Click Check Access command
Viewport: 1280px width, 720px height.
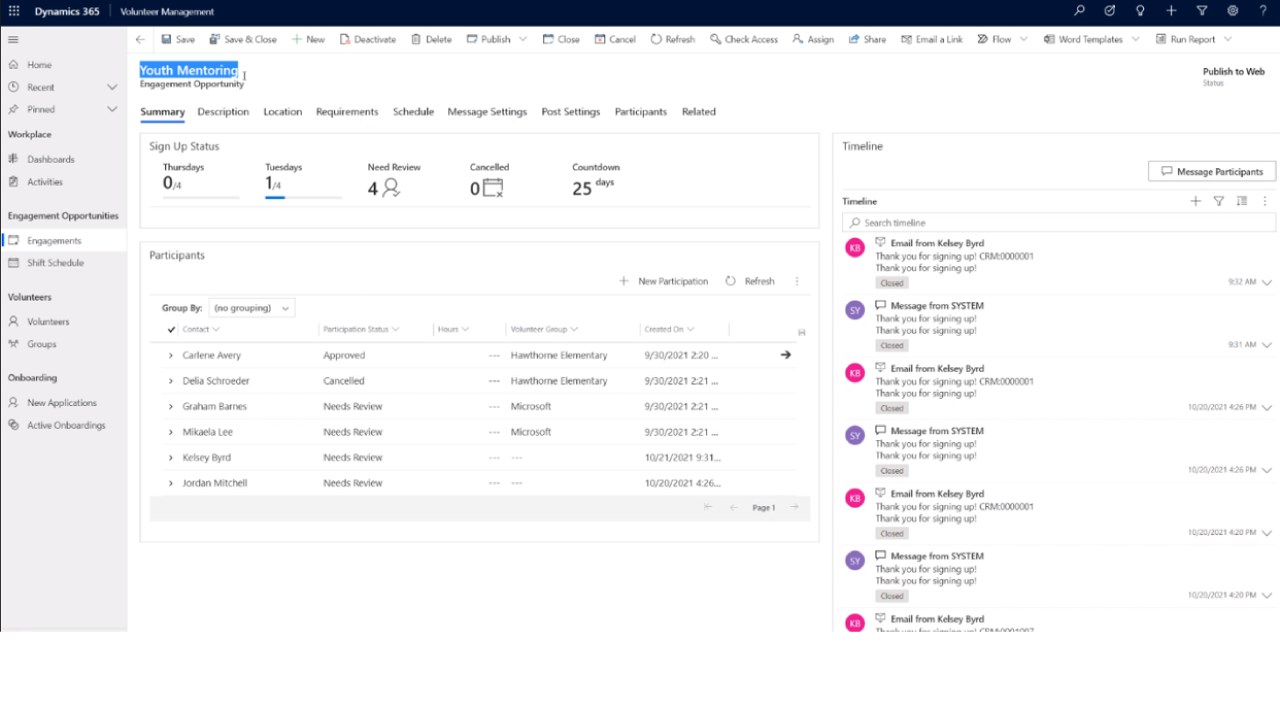[744, 39]
